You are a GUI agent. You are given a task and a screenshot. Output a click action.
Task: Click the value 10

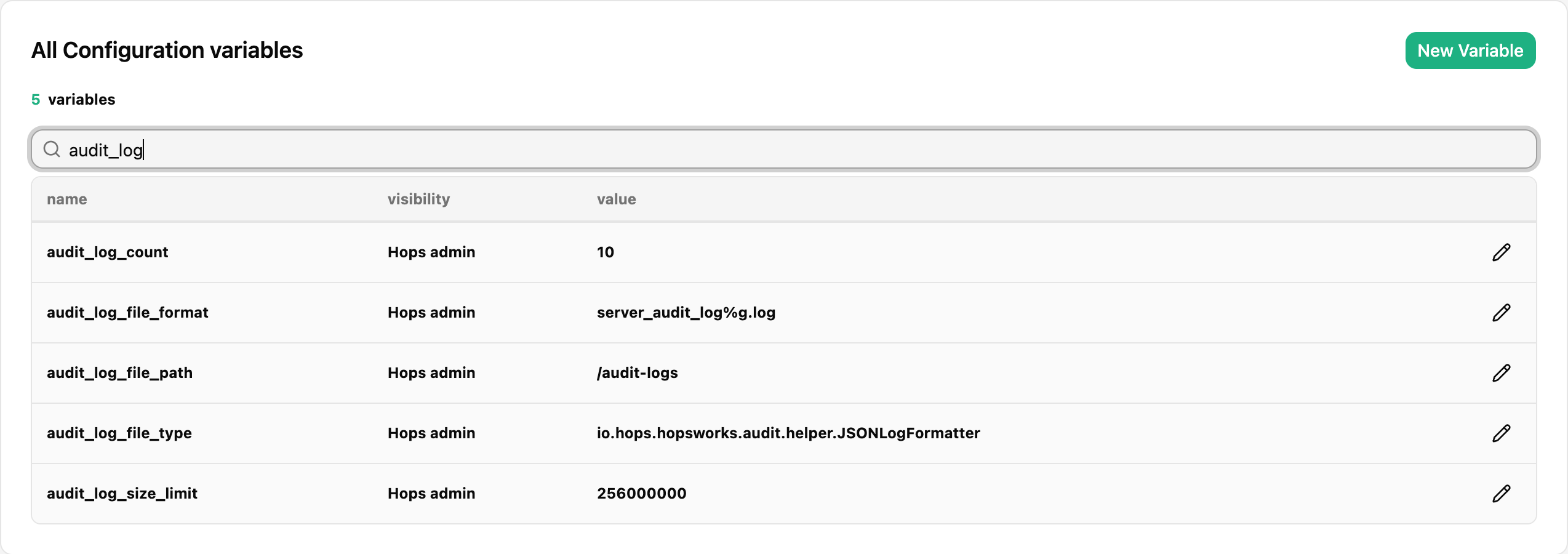point(606,252)
